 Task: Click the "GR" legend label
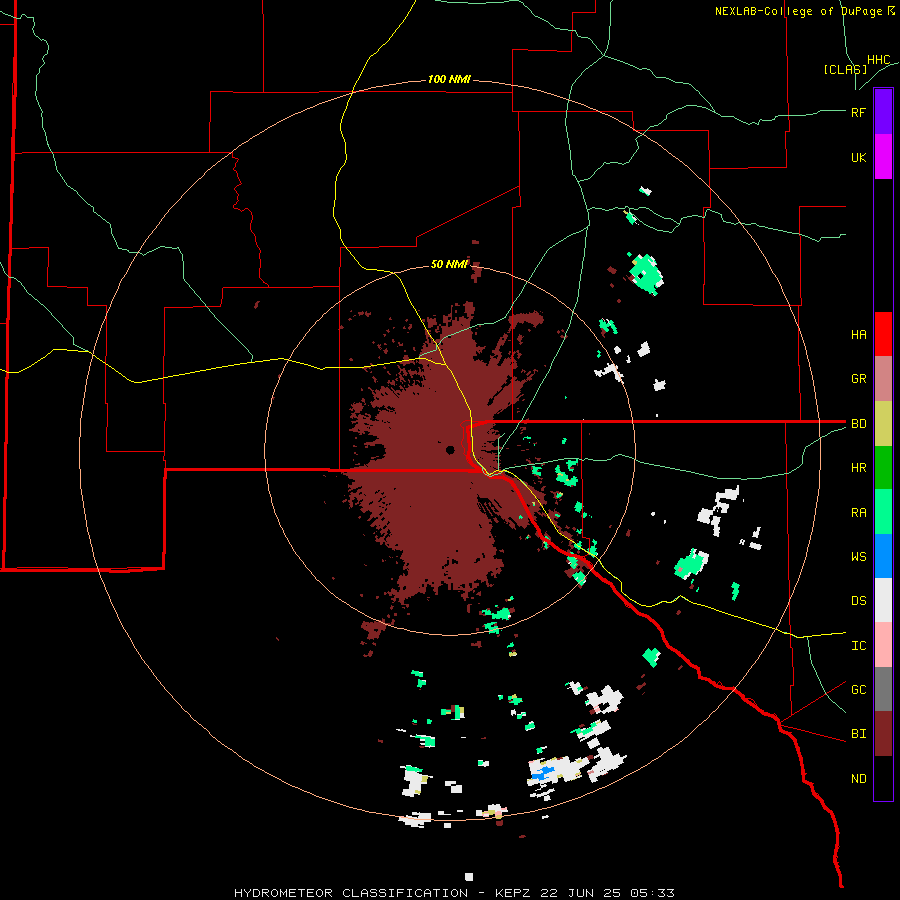pyautogui.click(x=858, y=379)
